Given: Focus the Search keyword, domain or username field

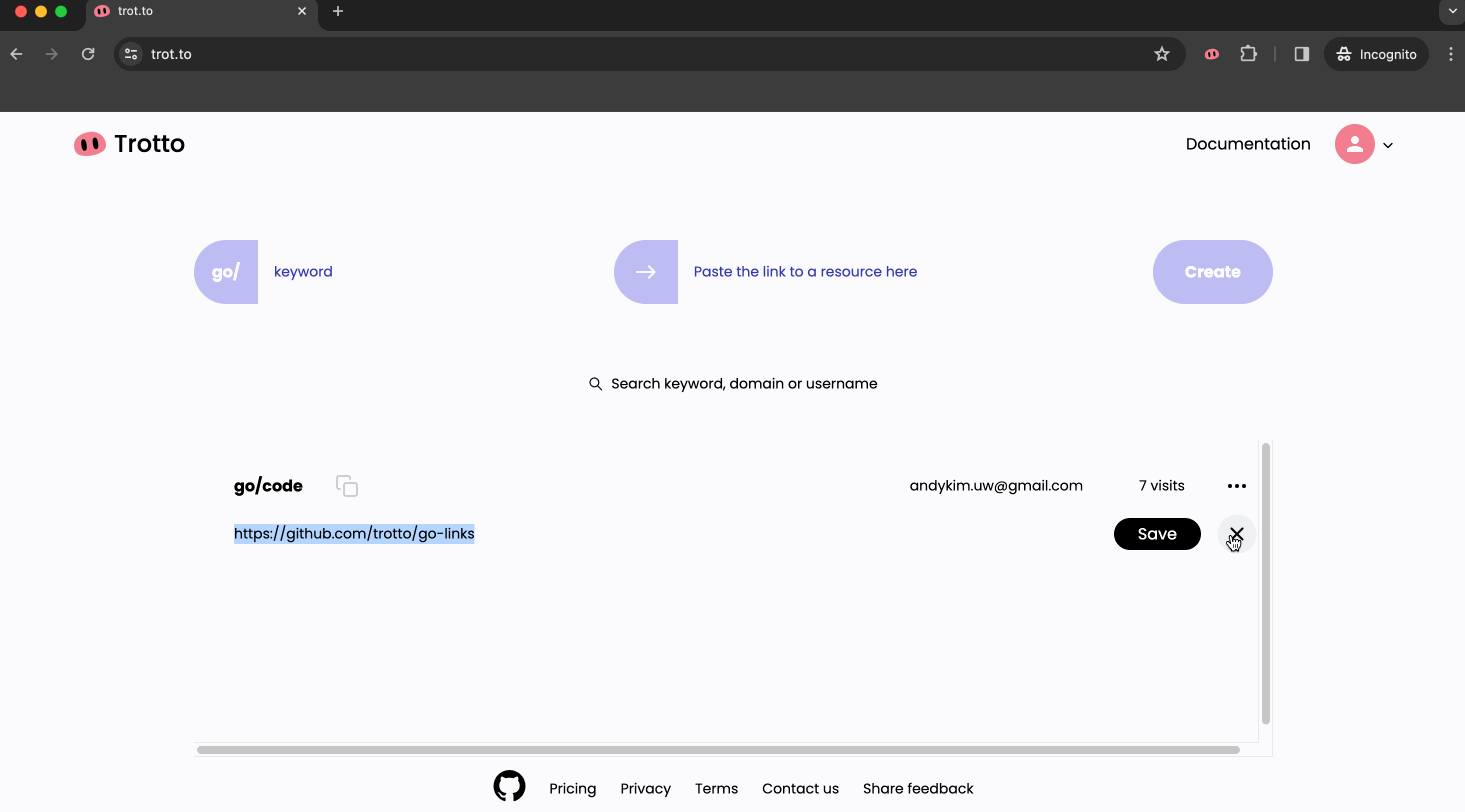Looking at the screenshot, I should tap(744, 384).
